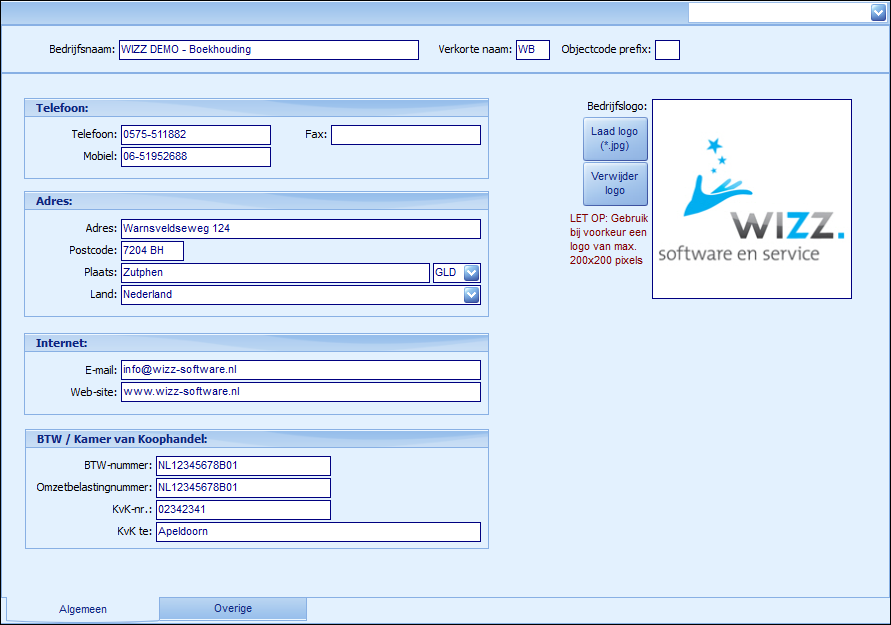Click the Laad logo (*.jpg) button
The height and width of the screenshot is (625, 891).
tap(615, 139)
